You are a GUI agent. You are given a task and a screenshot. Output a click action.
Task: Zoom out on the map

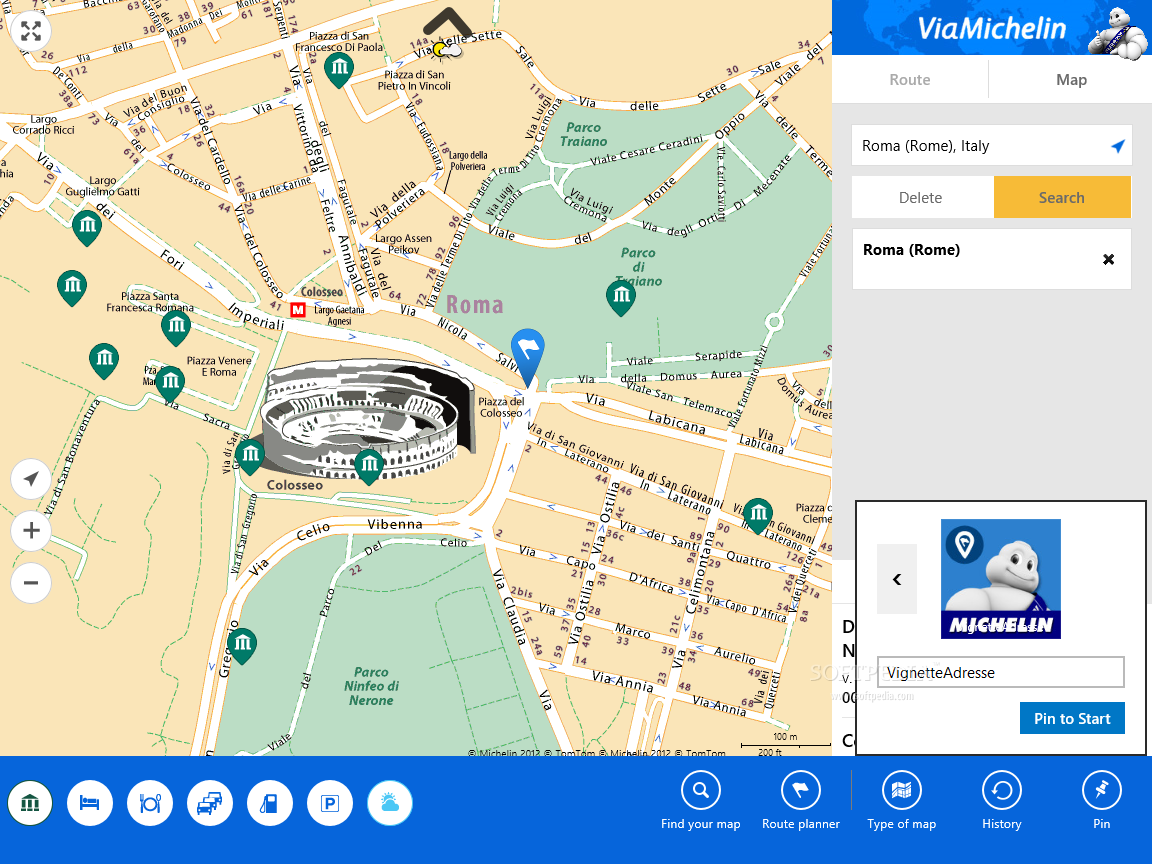tap(31, 583)
